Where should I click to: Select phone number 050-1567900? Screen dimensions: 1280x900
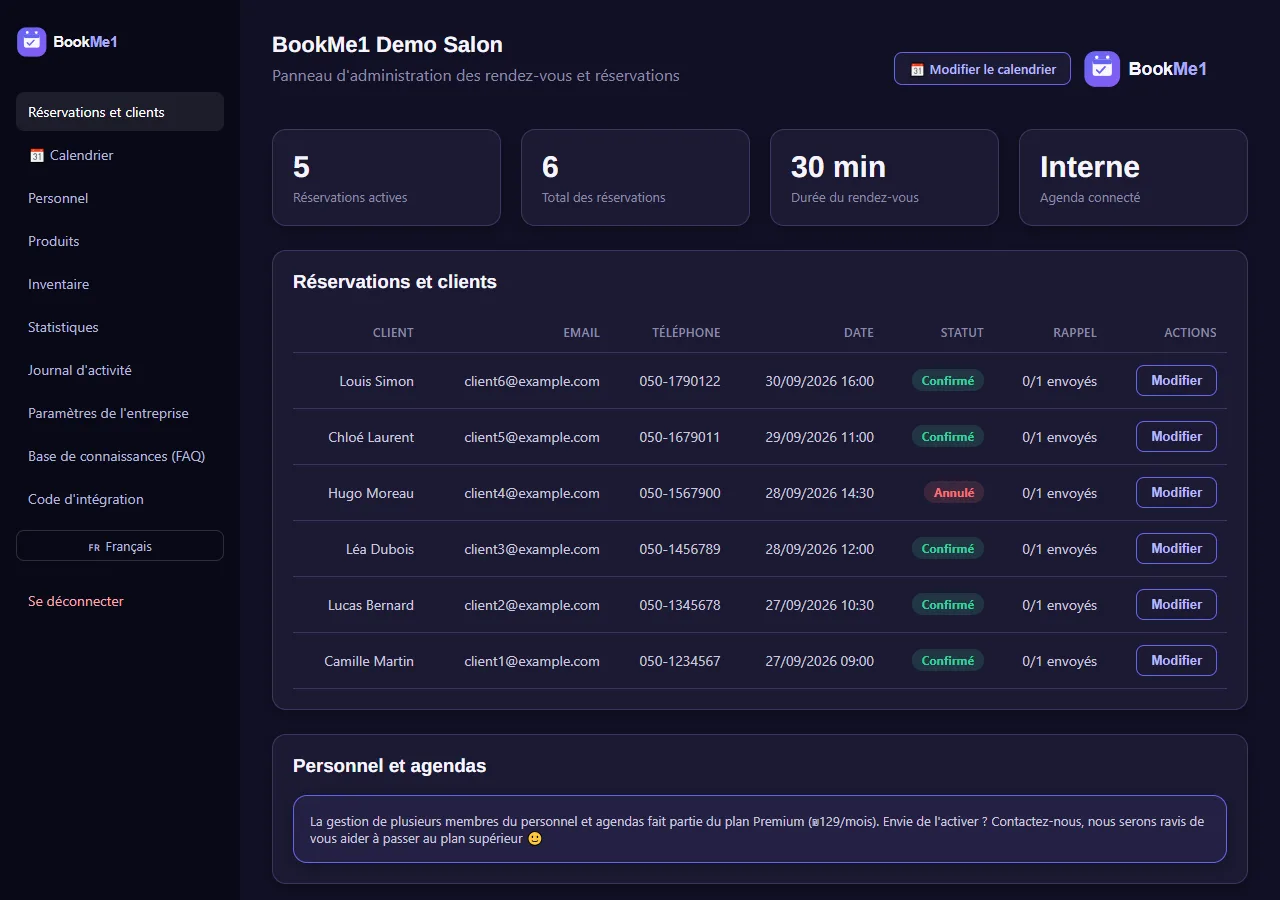pyautogui.click(x=680, y=493)
